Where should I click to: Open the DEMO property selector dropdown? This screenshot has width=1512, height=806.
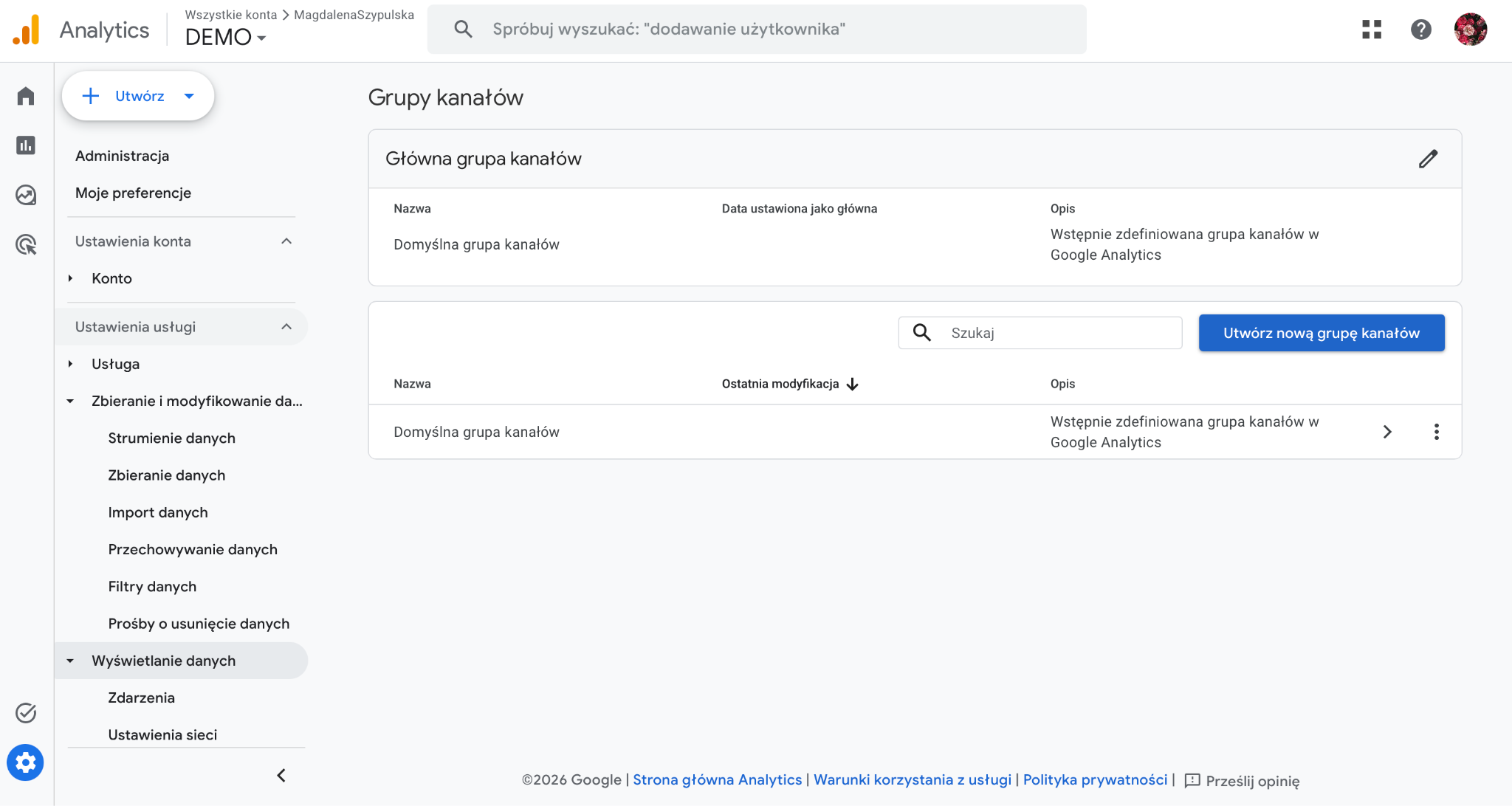(225, 37)
